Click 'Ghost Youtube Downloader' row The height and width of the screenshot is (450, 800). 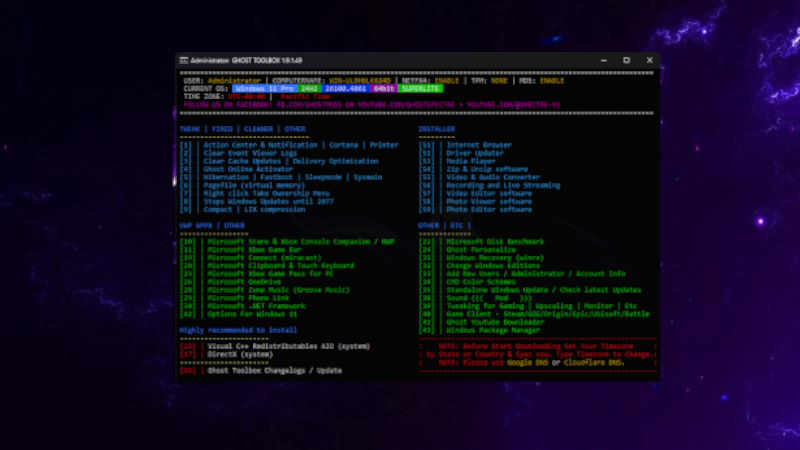pyautogui.click(x=482, y=322)
